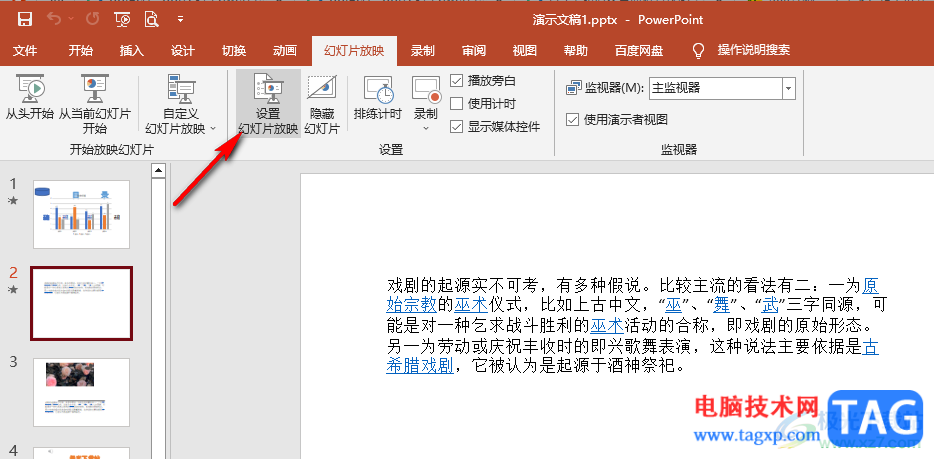Toggle the 使用演示者视图 checkbox
934x459 pixels.
(572, 120)
